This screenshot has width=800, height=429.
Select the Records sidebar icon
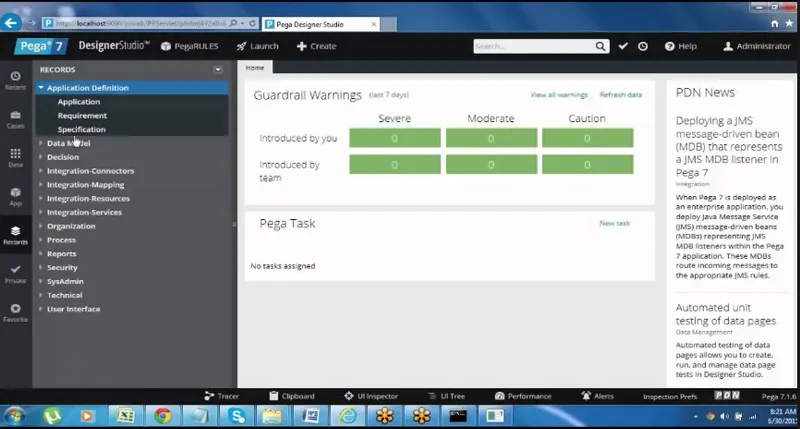coord(15,235)
